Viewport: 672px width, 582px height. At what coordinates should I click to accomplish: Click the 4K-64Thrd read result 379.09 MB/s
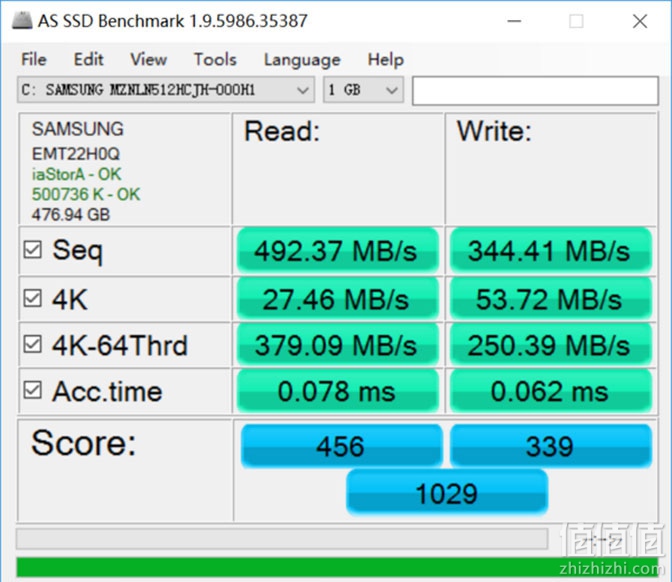point(338,345)
